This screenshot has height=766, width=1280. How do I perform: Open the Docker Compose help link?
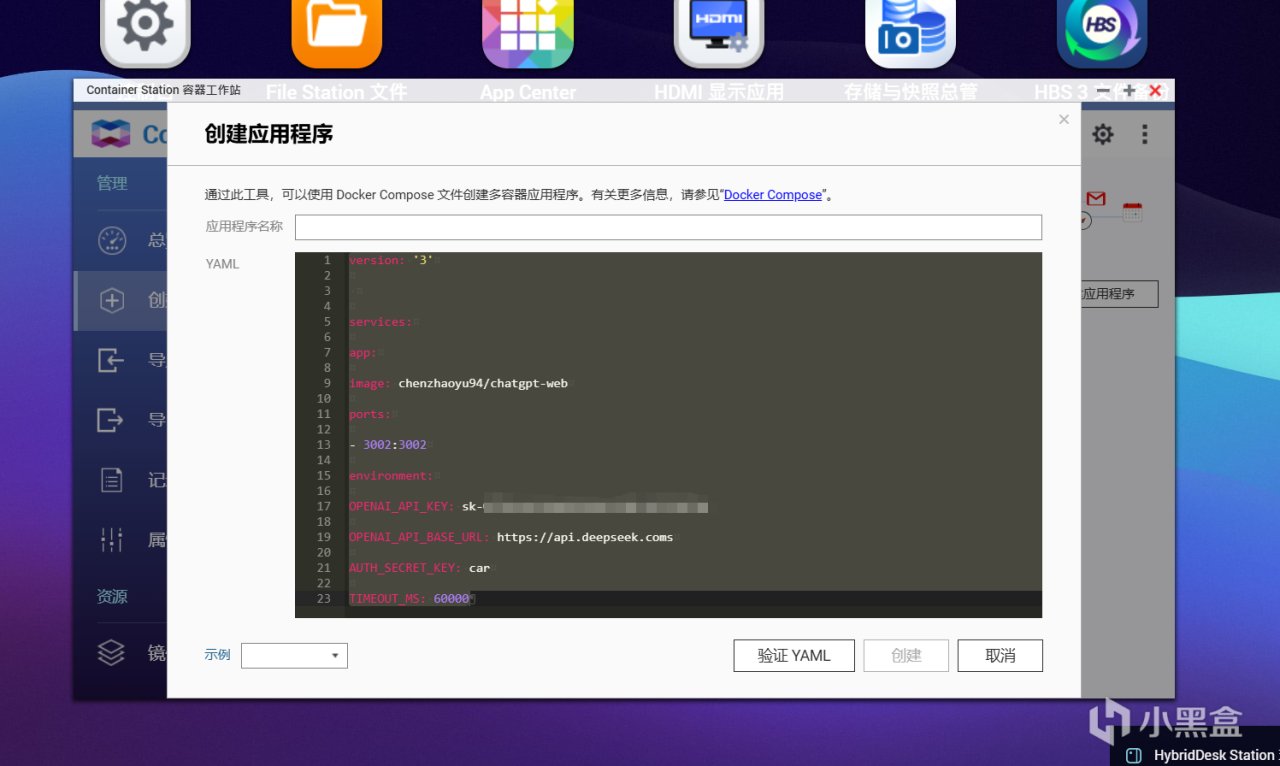pos(773,195)
